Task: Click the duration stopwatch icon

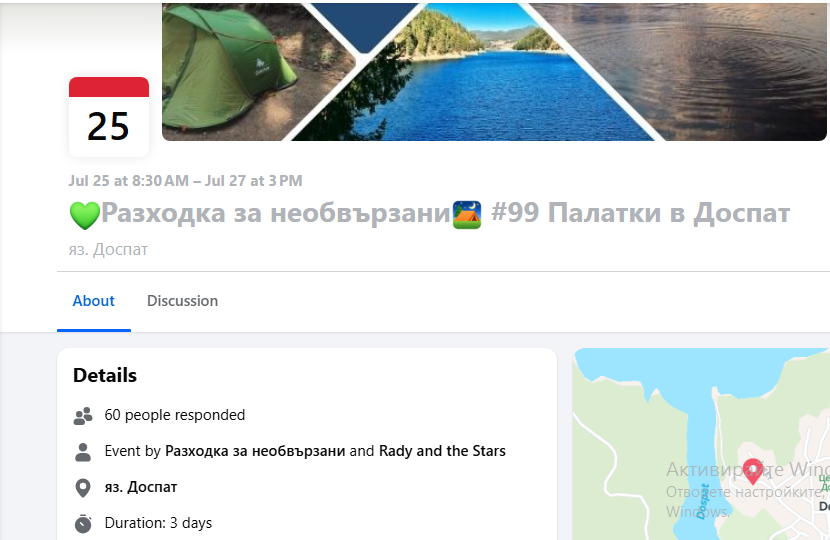Action: pyautogui.click(x=83, y=524)
